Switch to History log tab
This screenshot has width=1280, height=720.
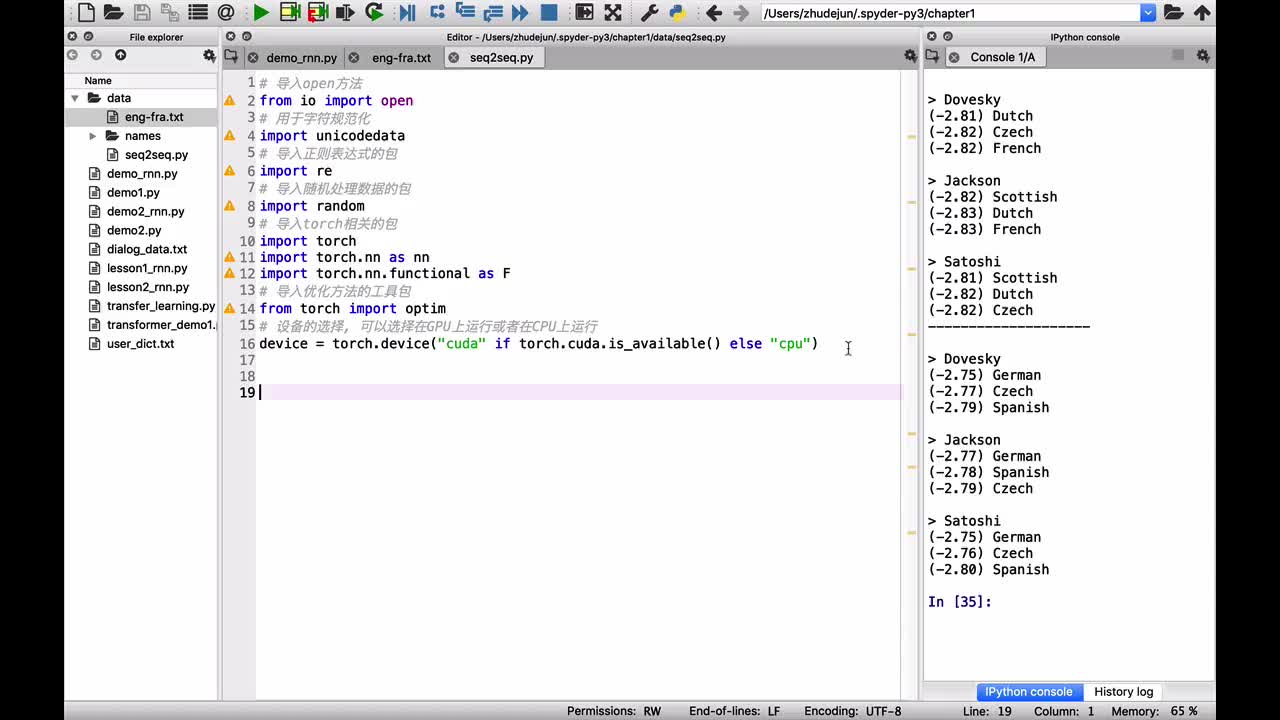click(1123, 692)
